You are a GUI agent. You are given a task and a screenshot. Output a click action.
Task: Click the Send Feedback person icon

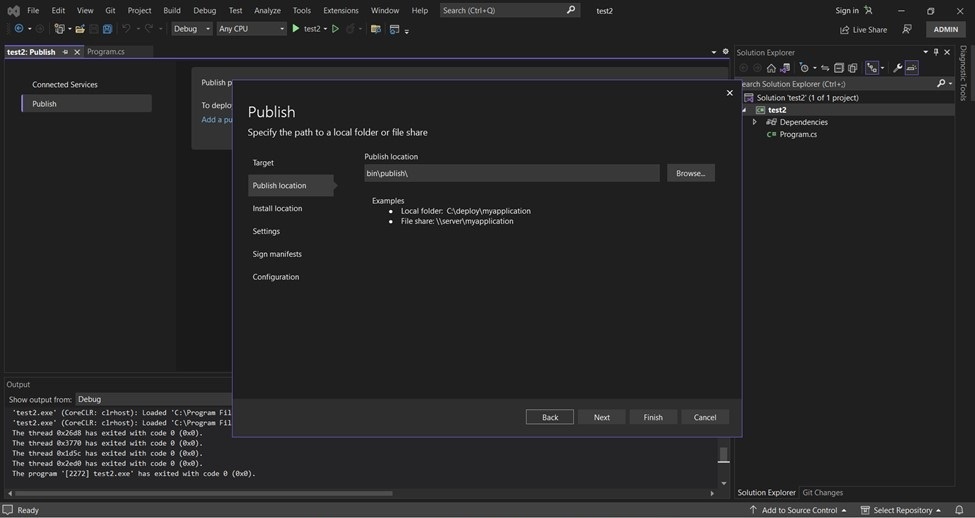(x=907, y=29)
